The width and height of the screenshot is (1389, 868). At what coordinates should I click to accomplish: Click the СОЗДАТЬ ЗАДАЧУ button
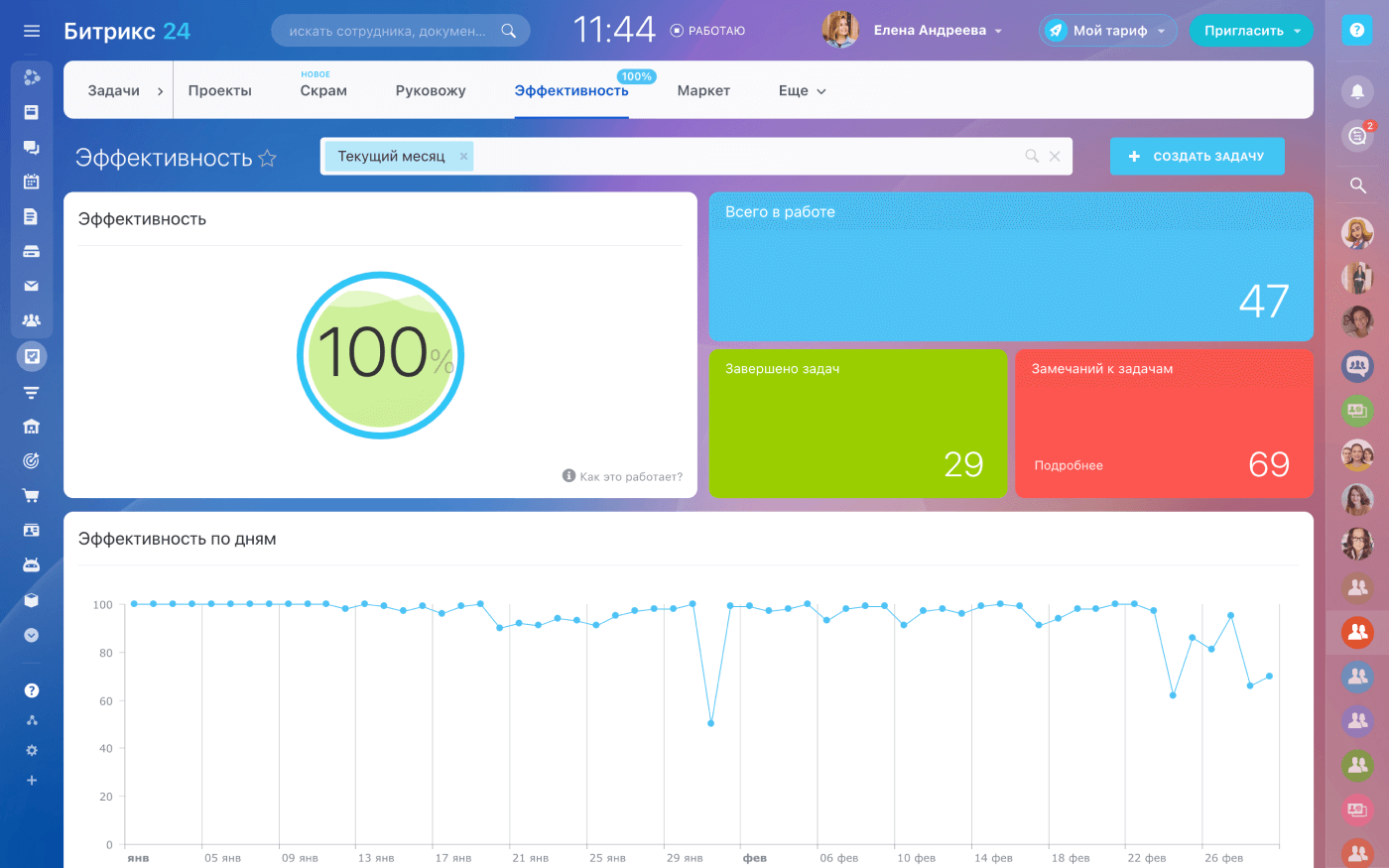tap(1197, 157)
